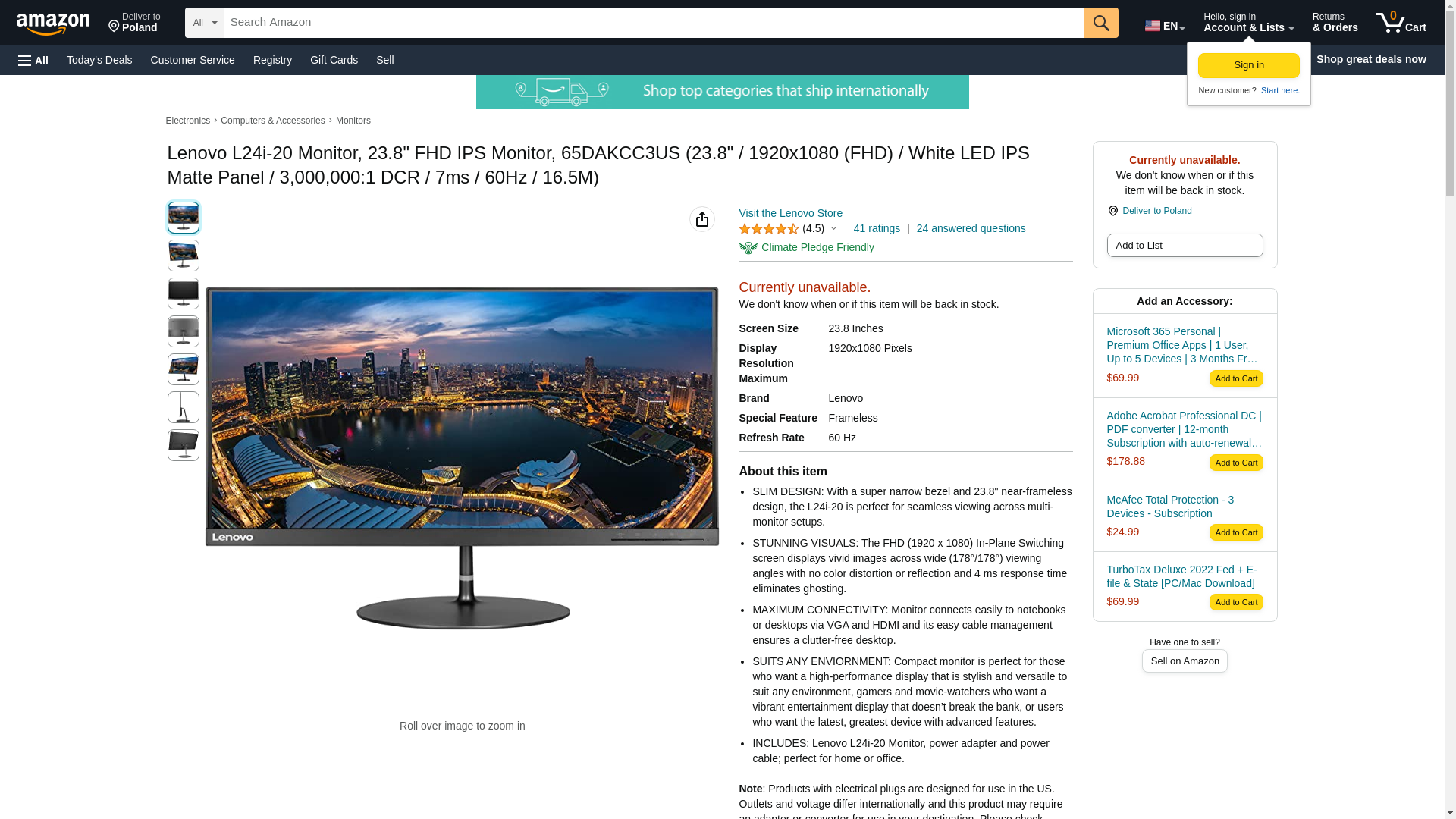Click the Climate Pledge Friendly badge

(806, 247)
